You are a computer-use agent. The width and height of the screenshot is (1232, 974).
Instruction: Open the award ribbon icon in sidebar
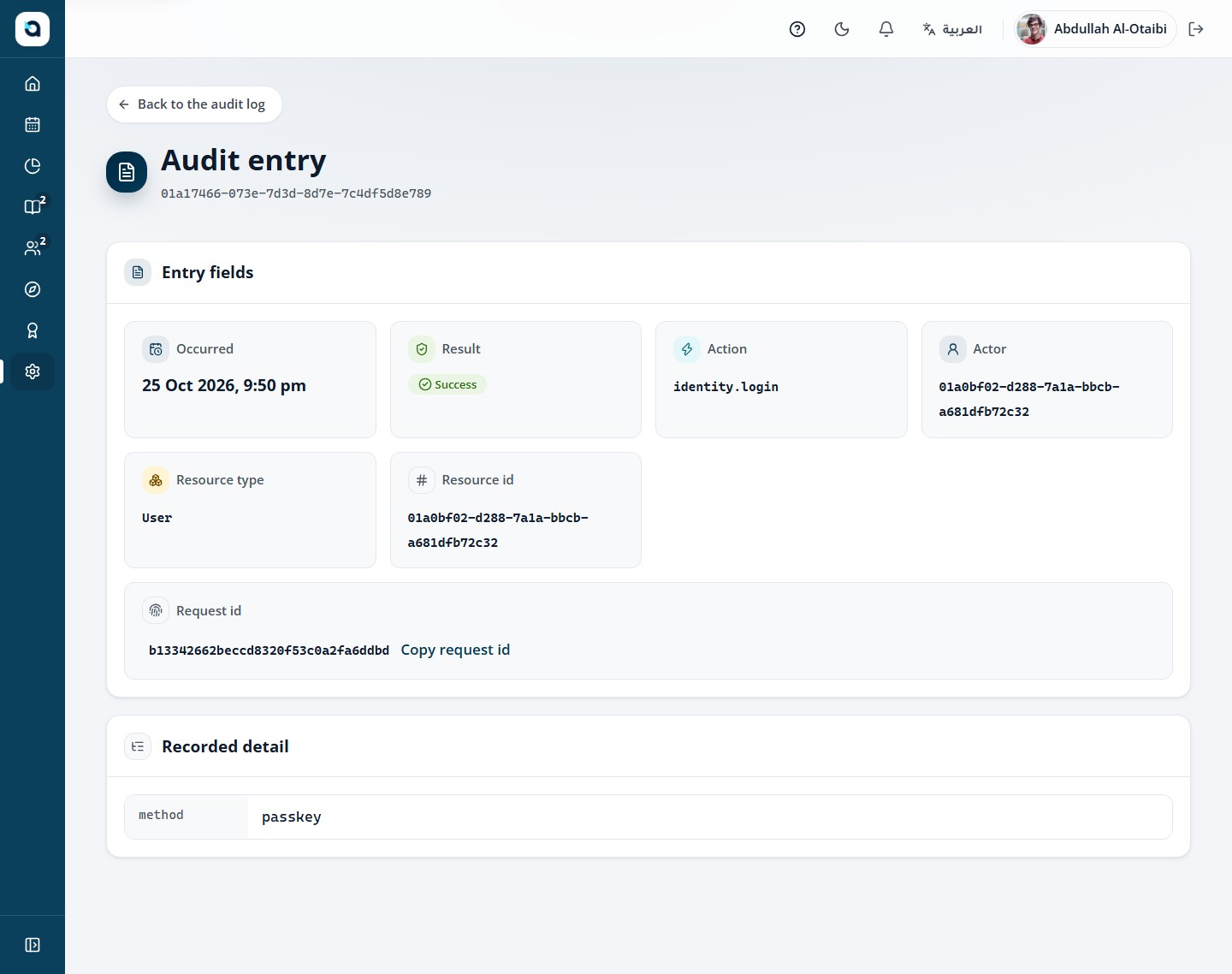(x=33, y=330)
